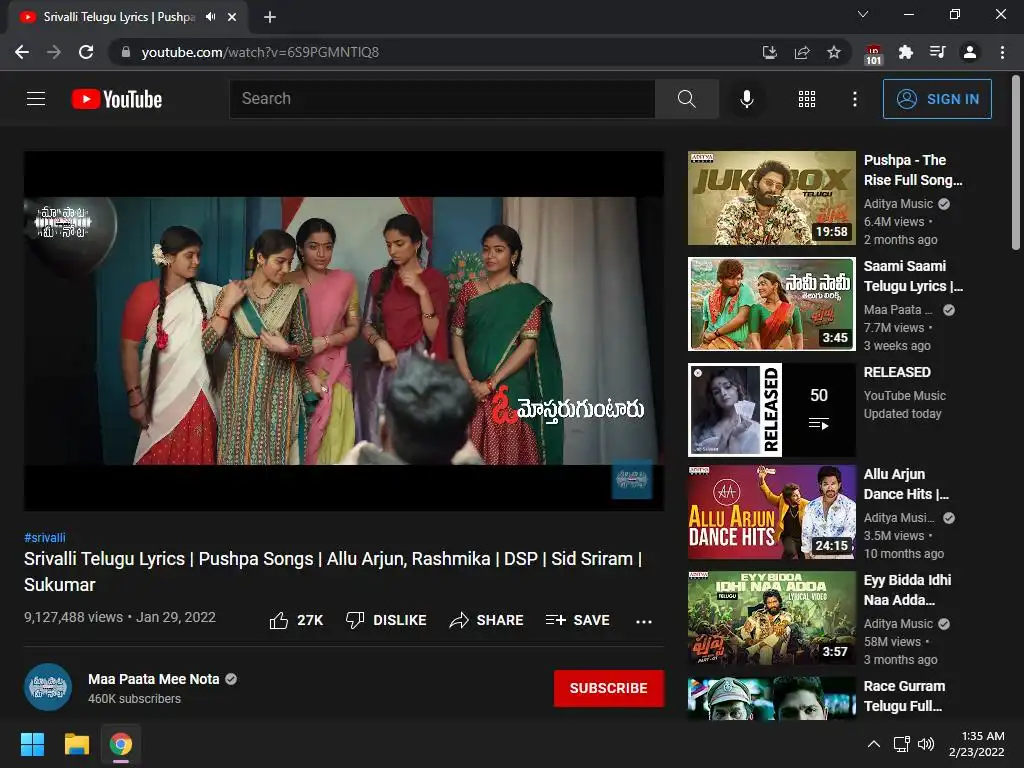Show hidden system tray icons chevron
Viewport: 1024px width, 768px height.
coord(873,744)
